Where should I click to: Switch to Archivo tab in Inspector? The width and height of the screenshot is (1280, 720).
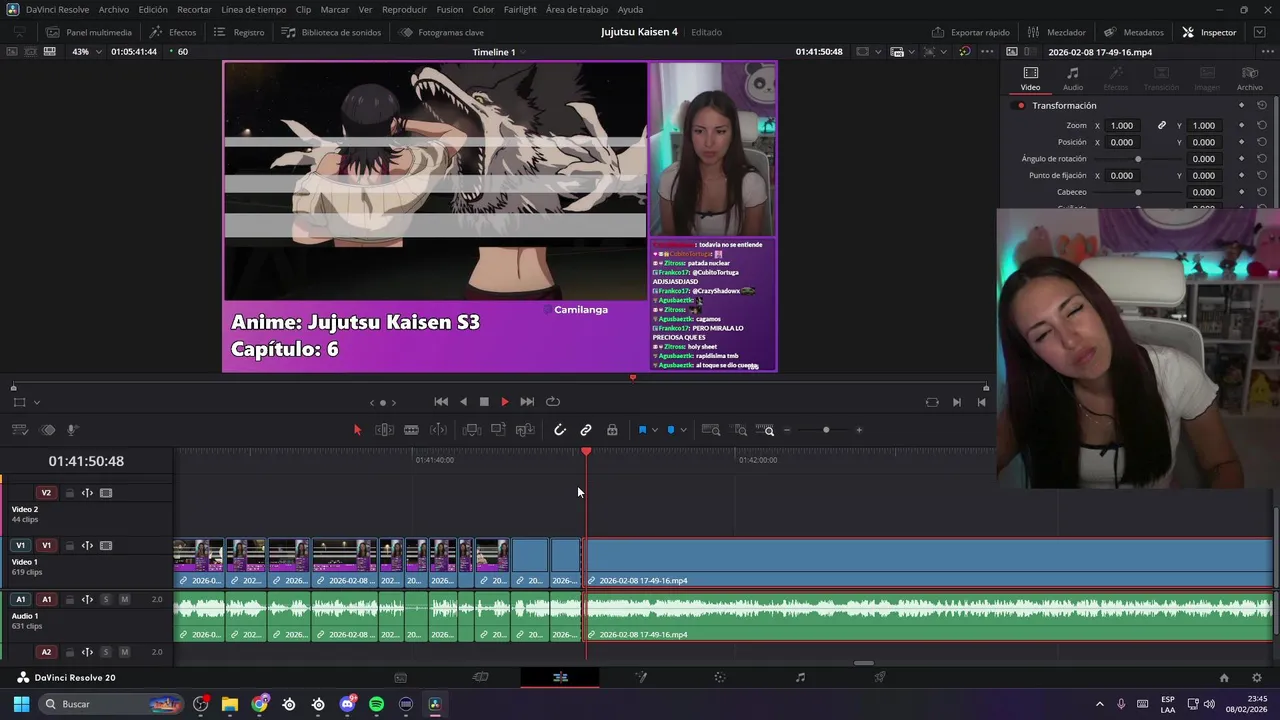tap(1249, 79)
